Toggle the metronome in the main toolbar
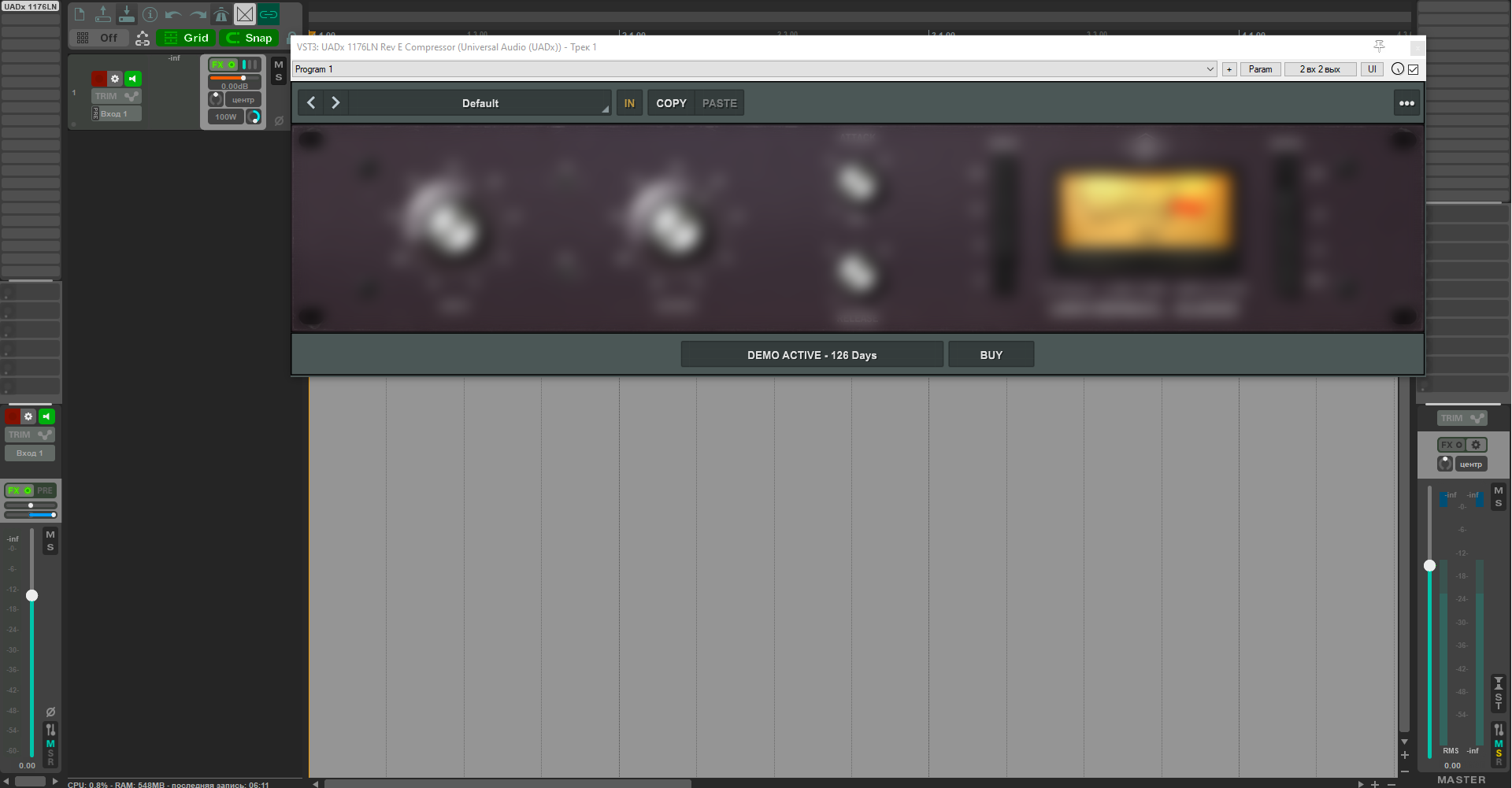 221,14
